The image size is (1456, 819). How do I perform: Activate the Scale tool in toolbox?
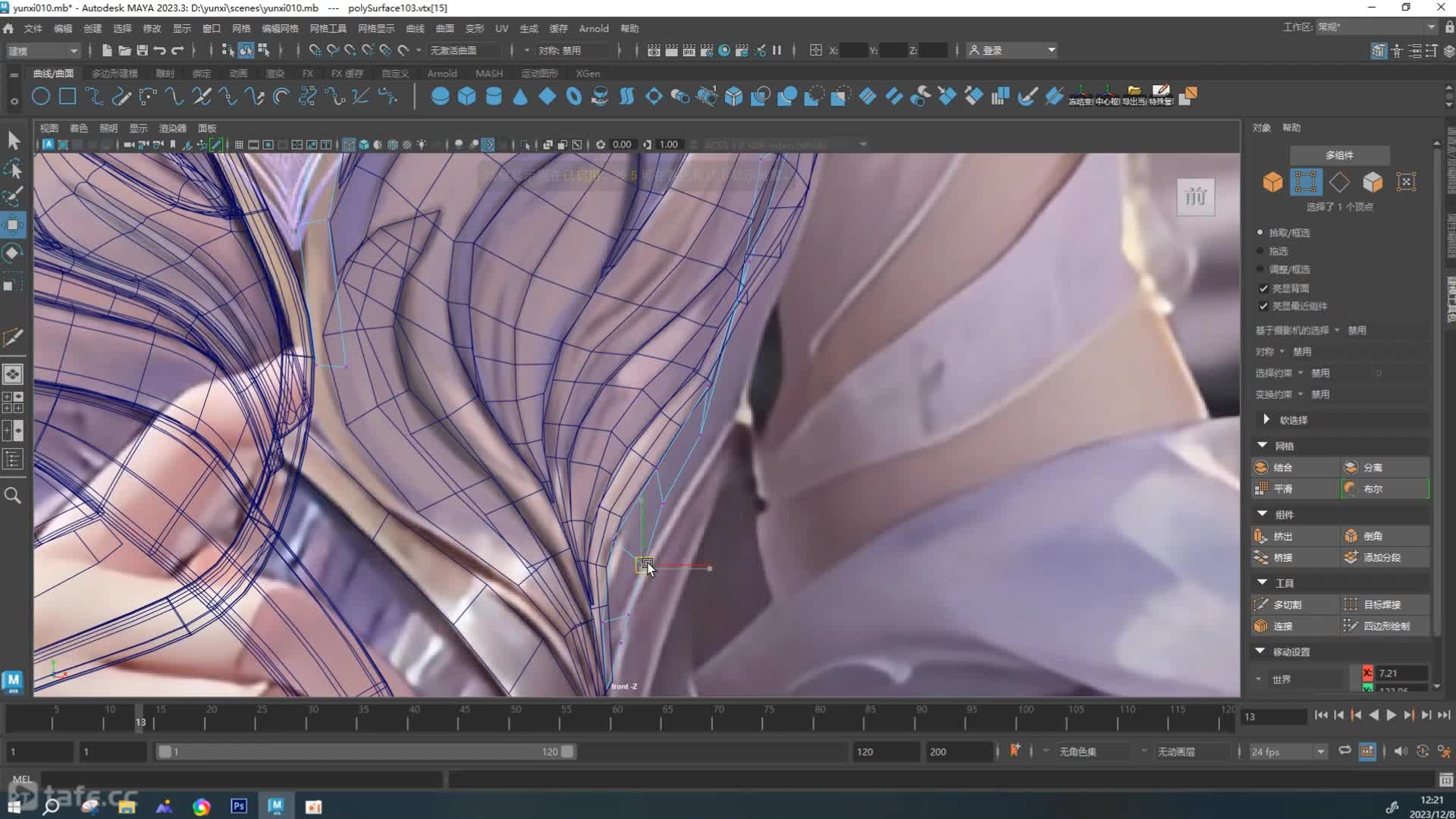13,282
